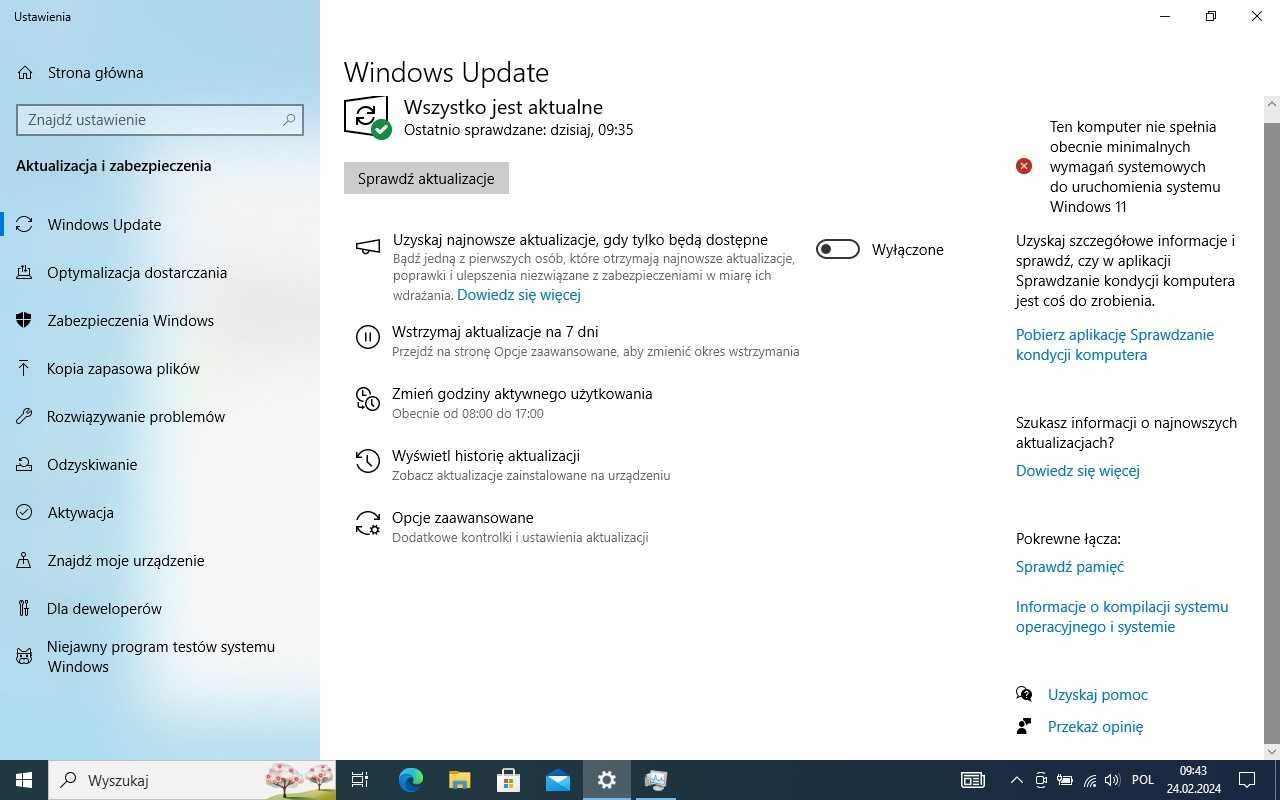Click the Settings gear on the taskbar

pyautogui.click(x=607, y=780)
